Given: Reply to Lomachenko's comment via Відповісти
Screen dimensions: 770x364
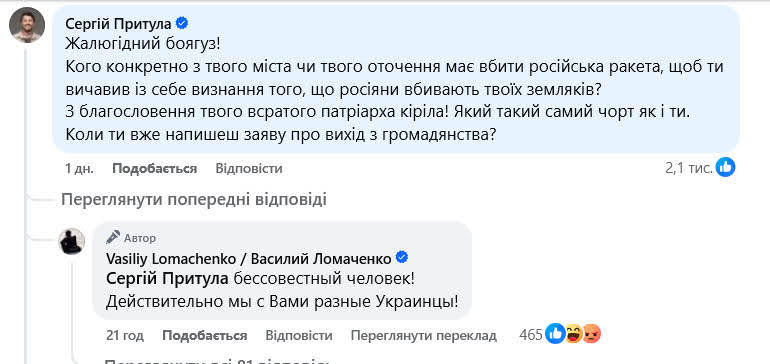Looking at the screenshot, I should point(299,336).
